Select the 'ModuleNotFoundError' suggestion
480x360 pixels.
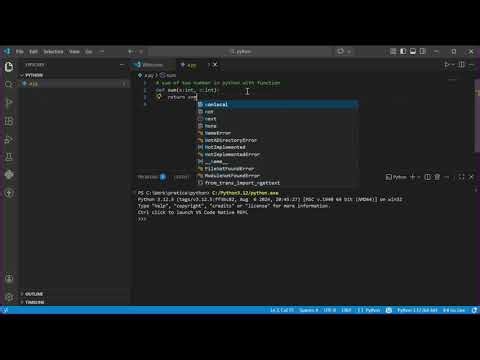pyautogui.click(x=278, y=176)
